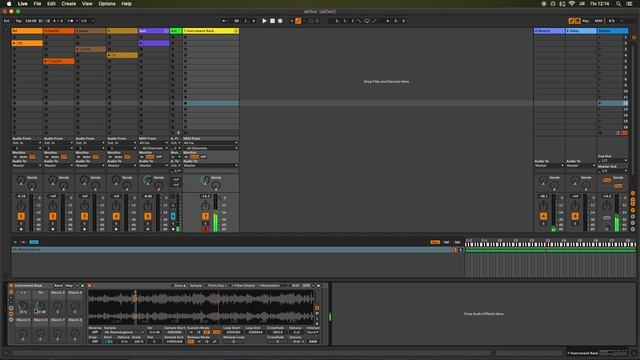Show macro controls in Instrument Rack
Viewport: 640px width, 360px height.
click(11, 292)
